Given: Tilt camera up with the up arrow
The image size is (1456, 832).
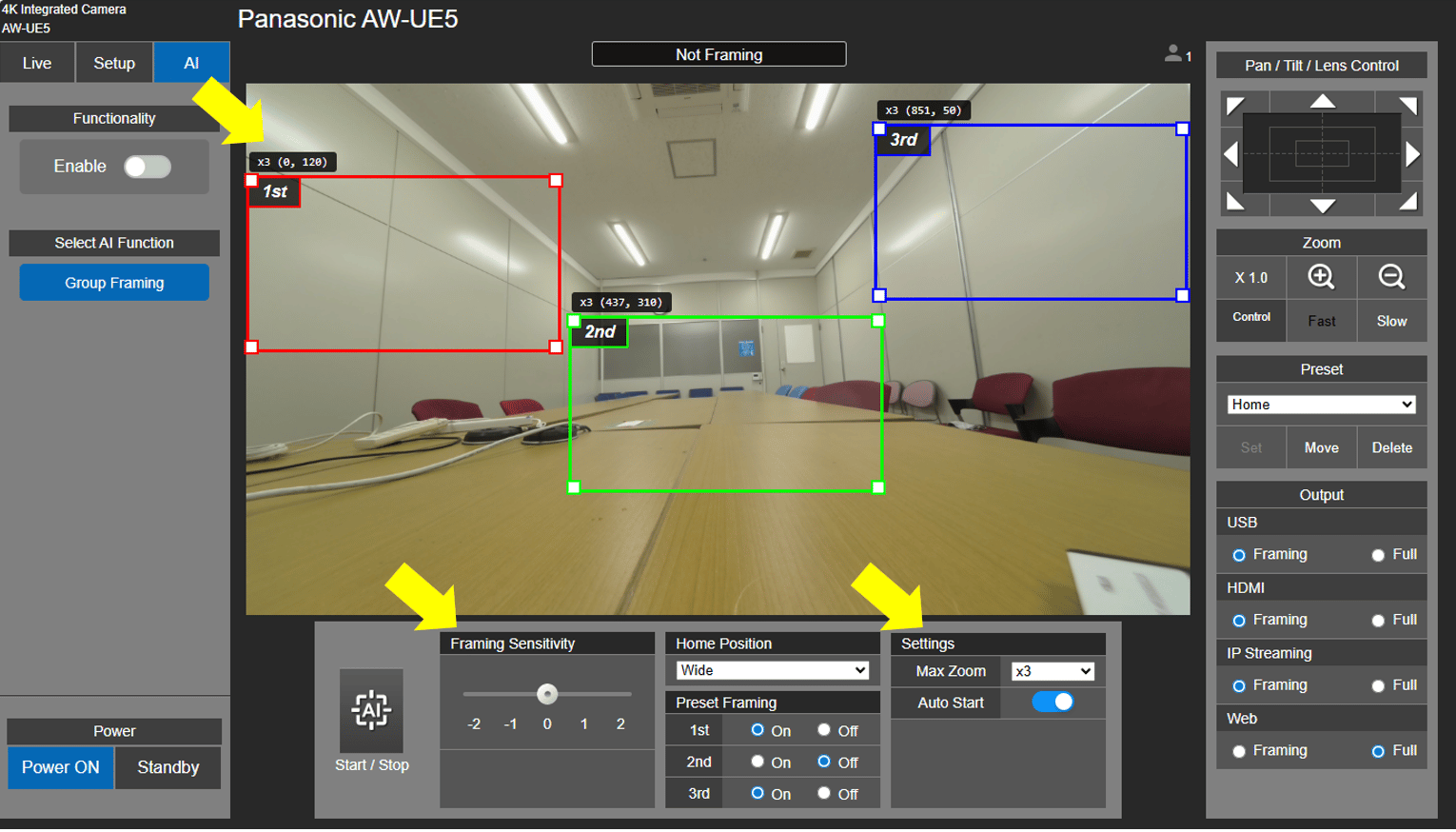Looking at the screenshot, I should [1322, 101].
